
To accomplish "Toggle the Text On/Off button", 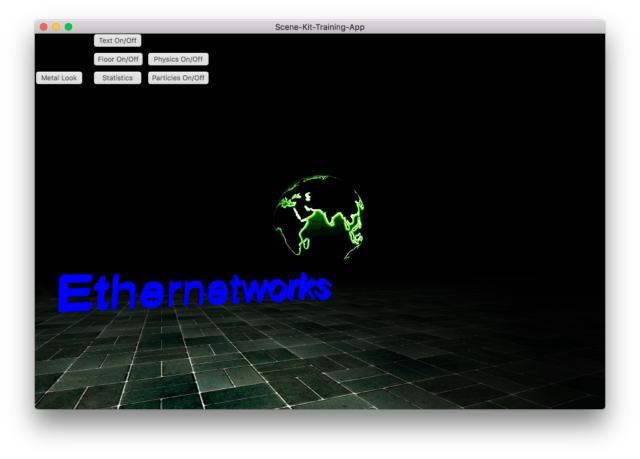I will click(118, 40).
